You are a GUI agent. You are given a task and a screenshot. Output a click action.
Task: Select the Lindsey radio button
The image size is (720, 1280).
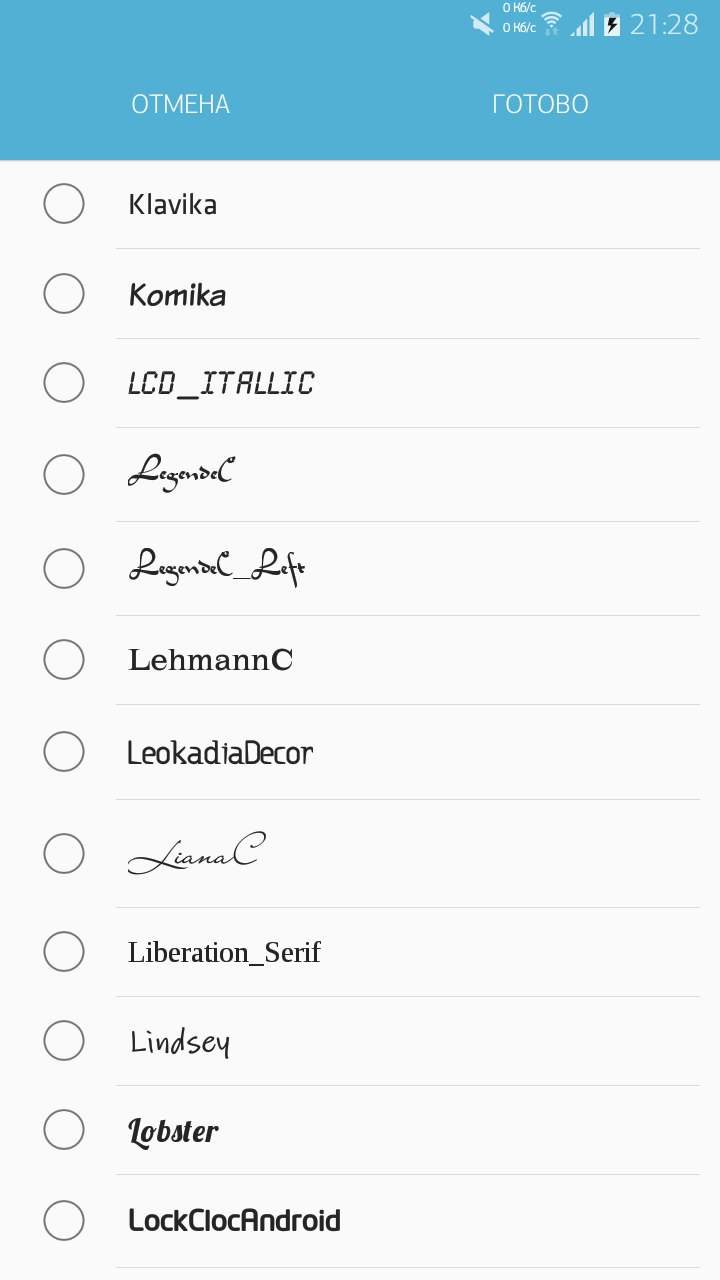pos(64,1041)
